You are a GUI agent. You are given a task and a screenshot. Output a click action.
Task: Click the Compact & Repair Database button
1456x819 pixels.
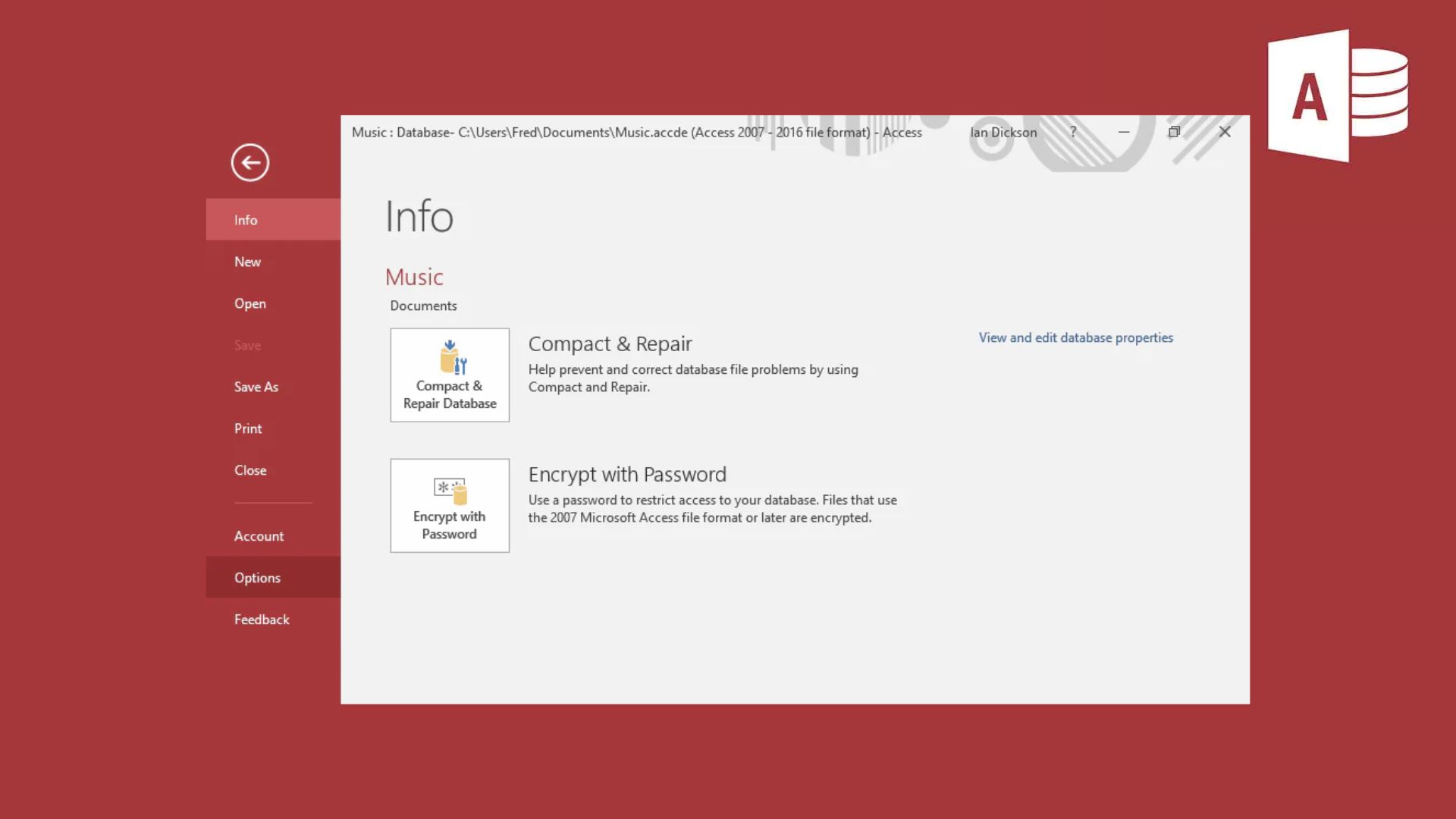tap(450, 375)
